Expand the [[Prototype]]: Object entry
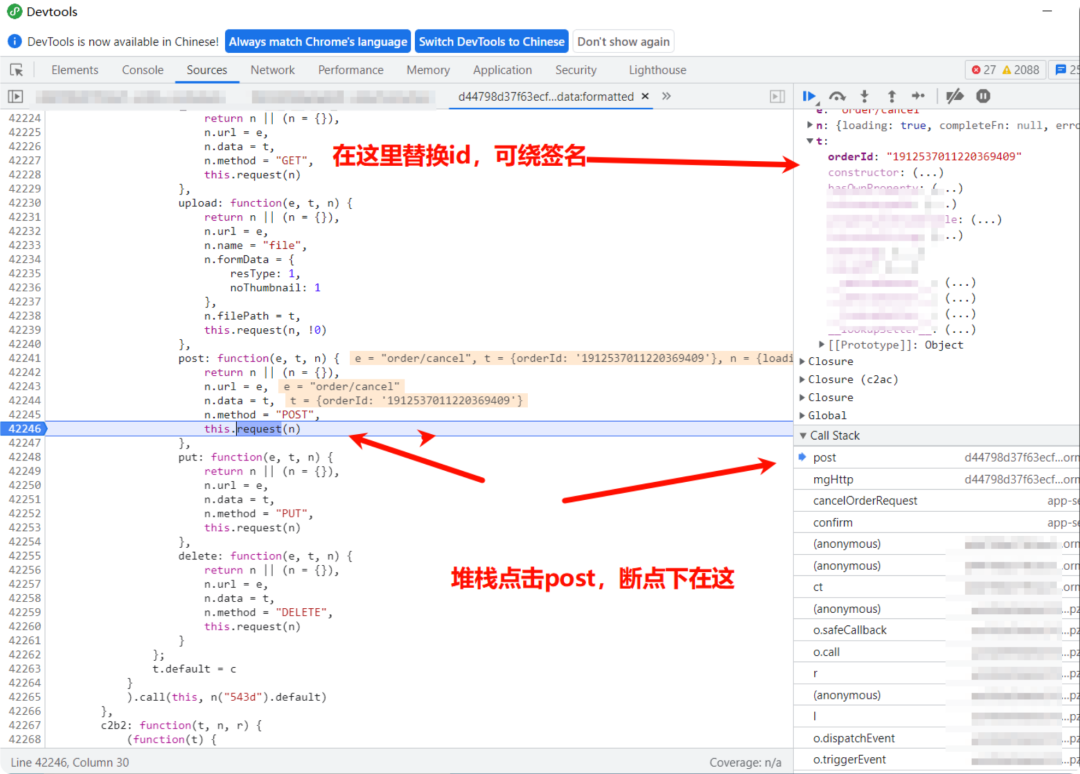Image resolution: width=1080 pixels, height=774 pixels. click(x=822, y=344)
